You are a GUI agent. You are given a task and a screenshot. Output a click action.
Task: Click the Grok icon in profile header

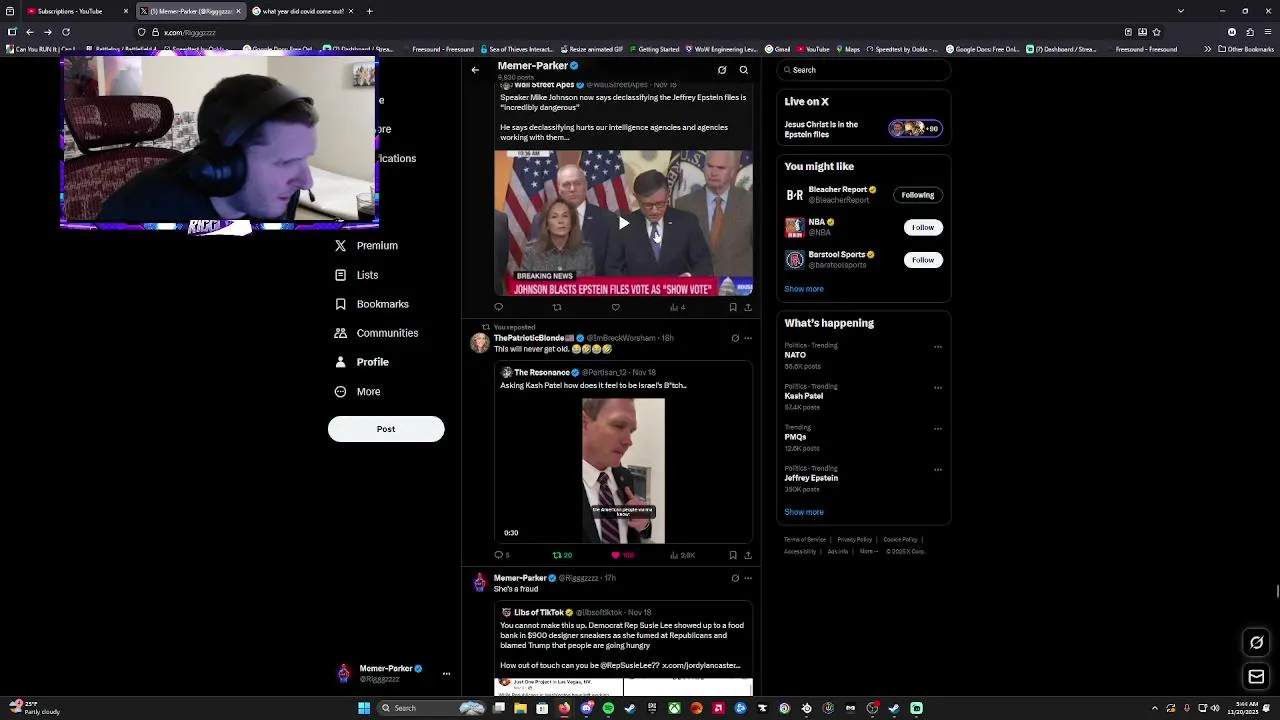click(x=722, y=70)
